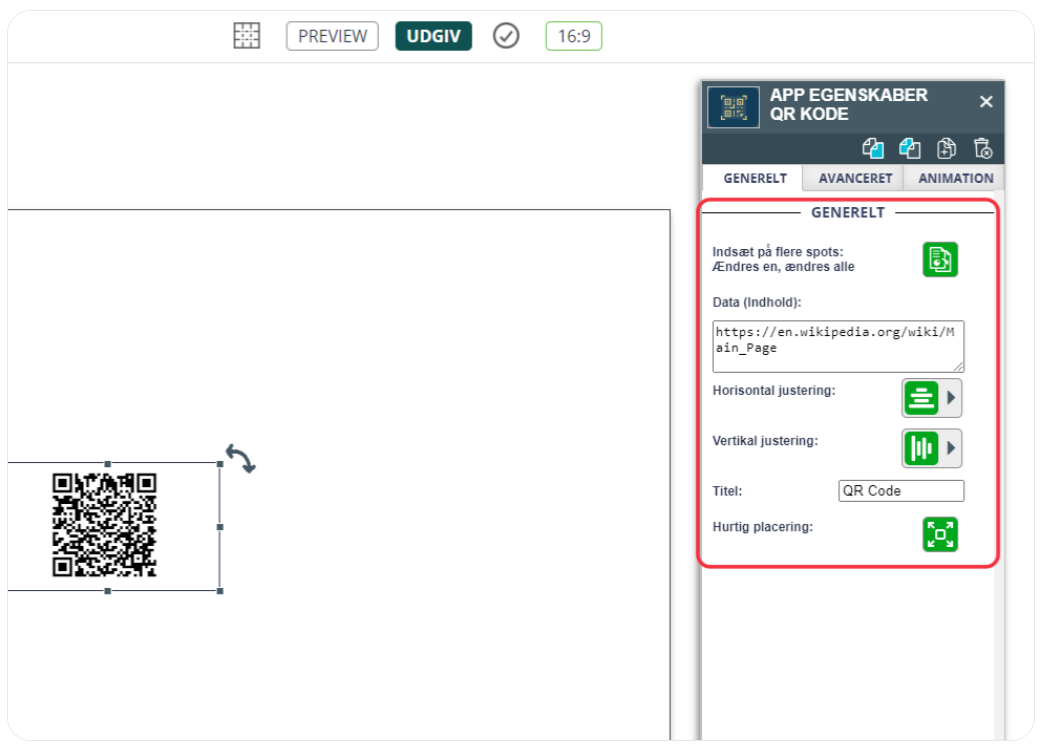Toggle the grid overlay icon
The width and height of the screenshot is (1040, 744).
click(246, 36)
